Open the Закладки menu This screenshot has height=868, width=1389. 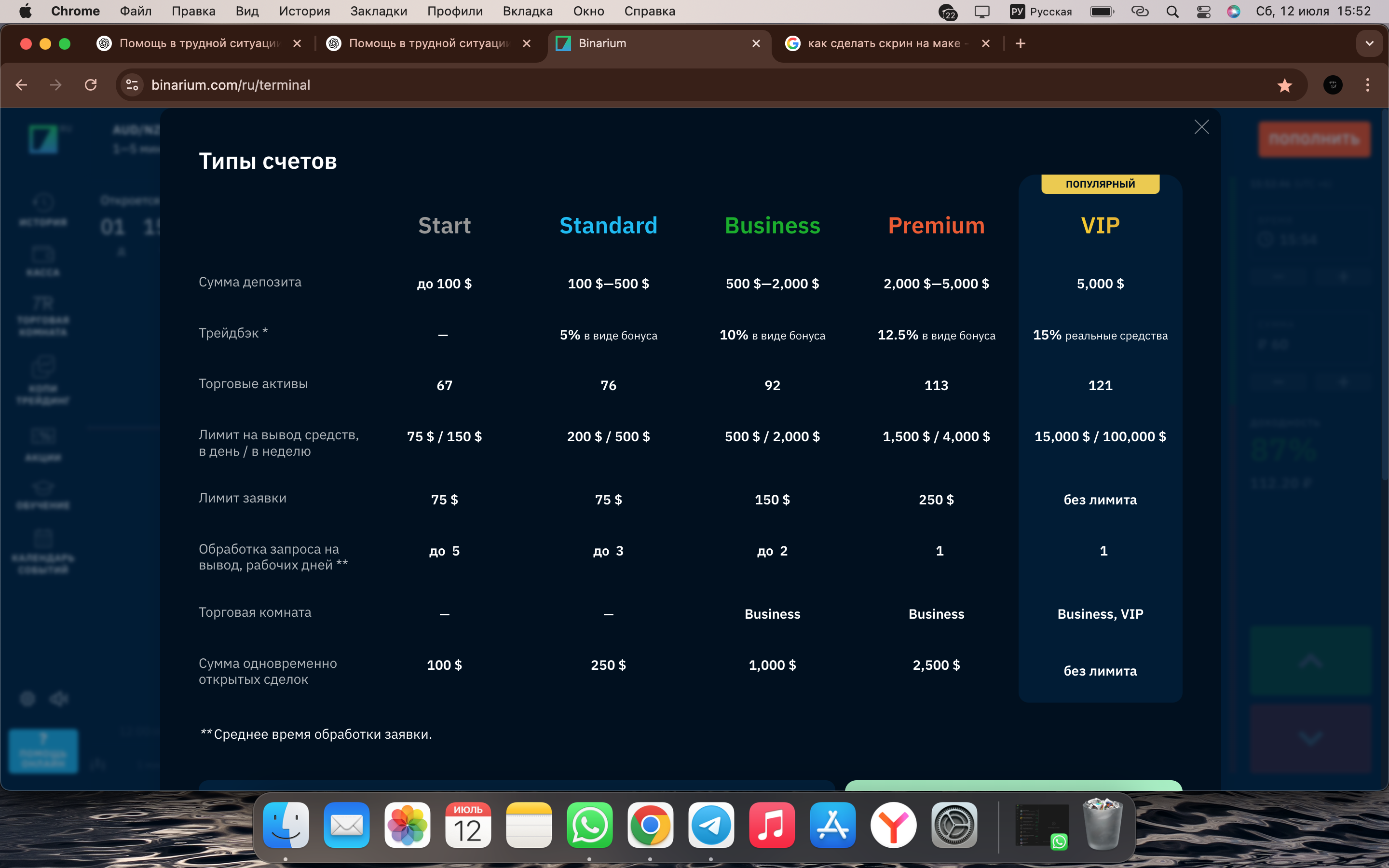(x=378, y=12)
